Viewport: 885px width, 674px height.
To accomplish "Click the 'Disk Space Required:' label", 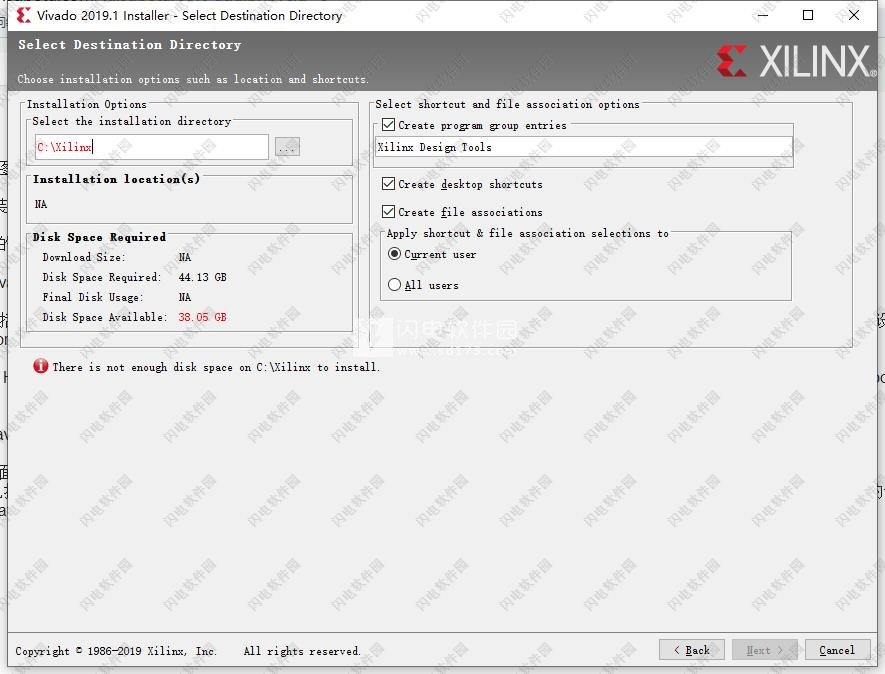I will pos(102,277).
